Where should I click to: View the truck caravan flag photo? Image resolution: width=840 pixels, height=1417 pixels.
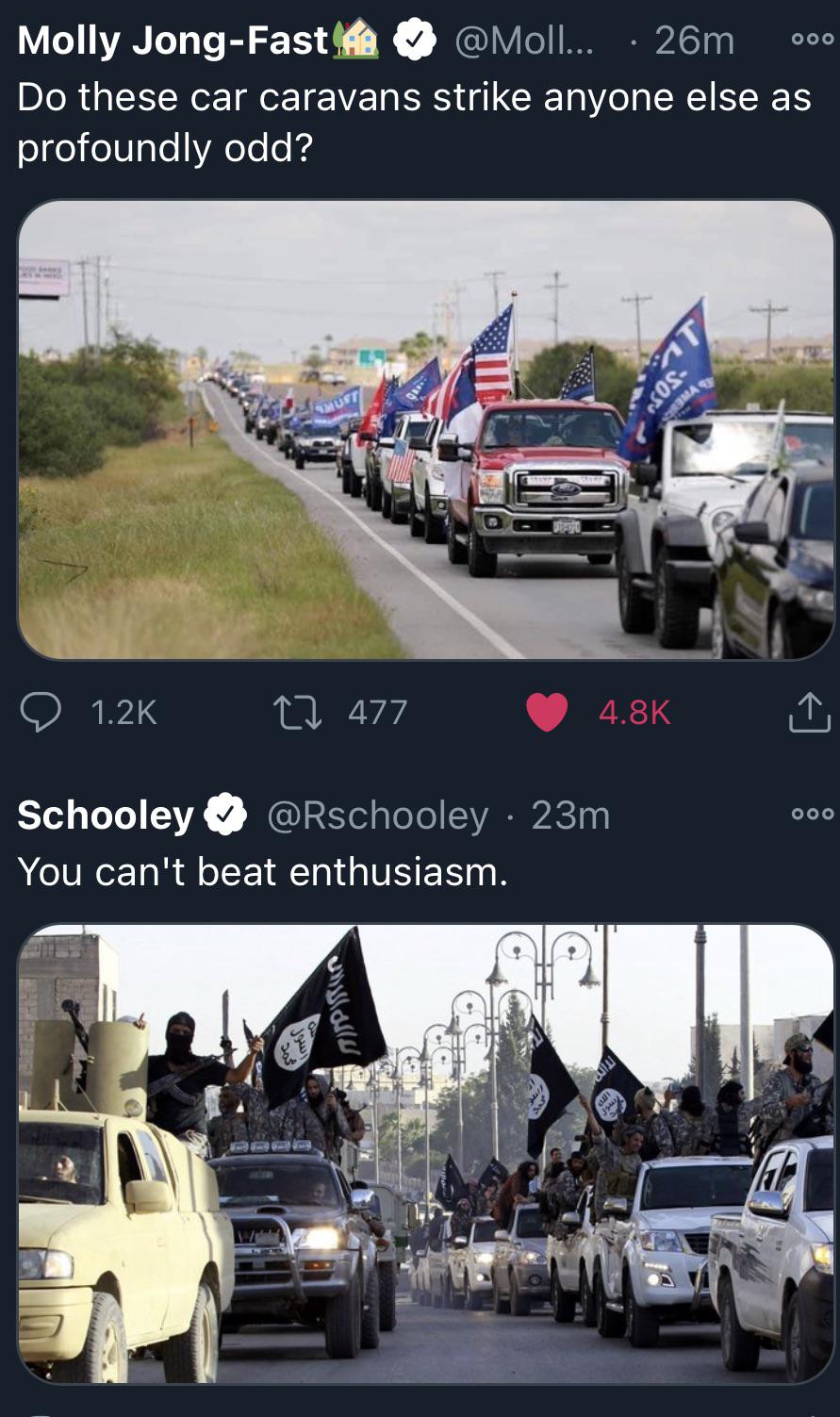426,429
